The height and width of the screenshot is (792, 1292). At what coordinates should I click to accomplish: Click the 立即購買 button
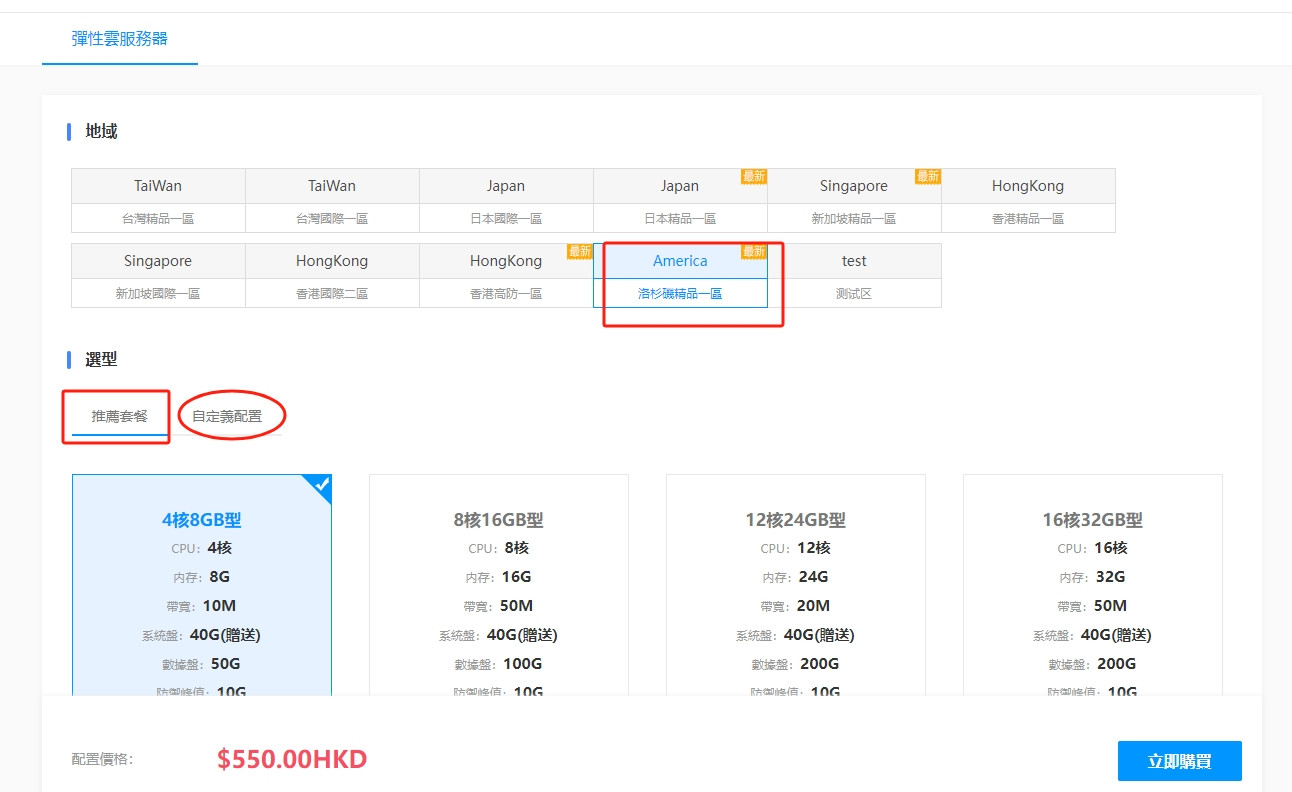[1180, 761]
